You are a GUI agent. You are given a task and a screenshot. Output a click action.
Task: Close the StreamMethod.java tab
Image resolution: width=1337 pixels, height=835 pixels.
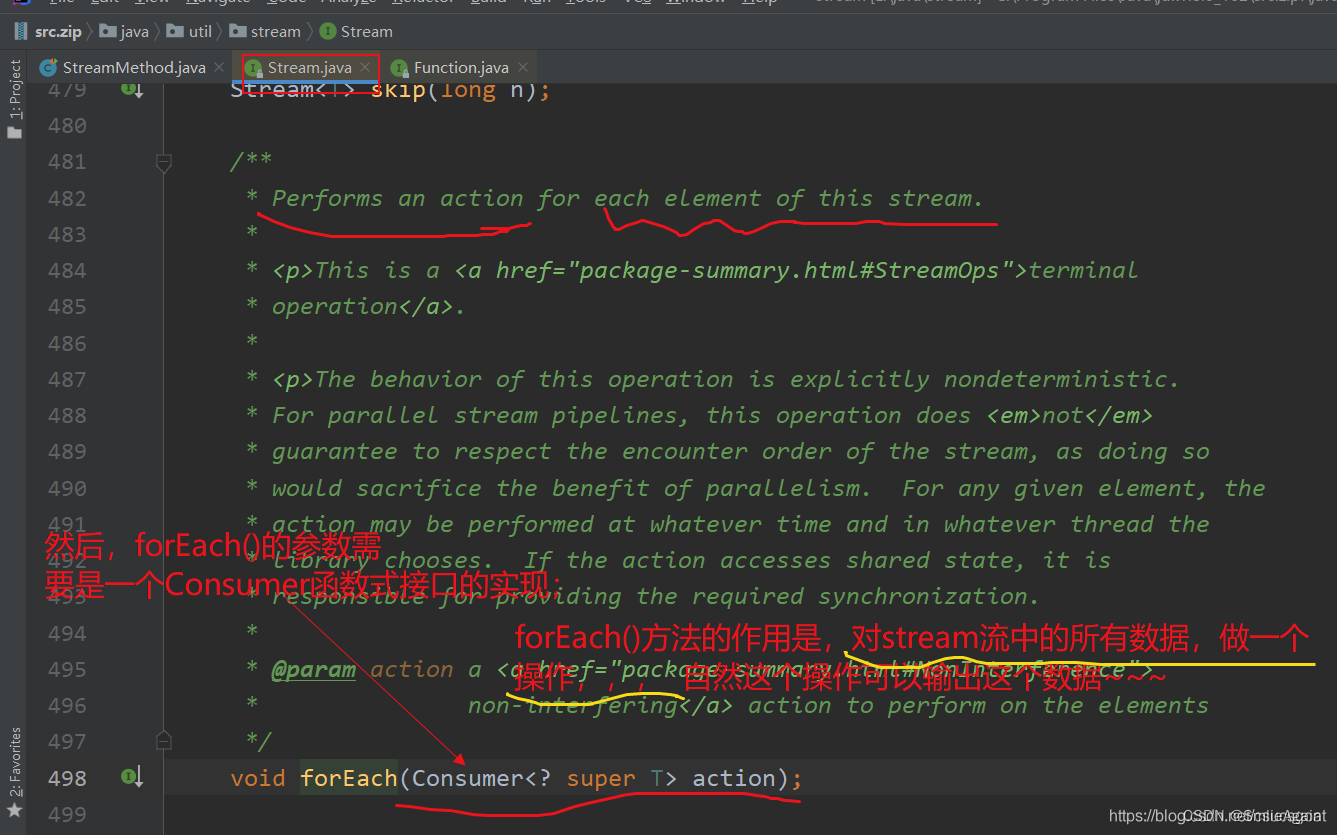[x=219, y=68]
